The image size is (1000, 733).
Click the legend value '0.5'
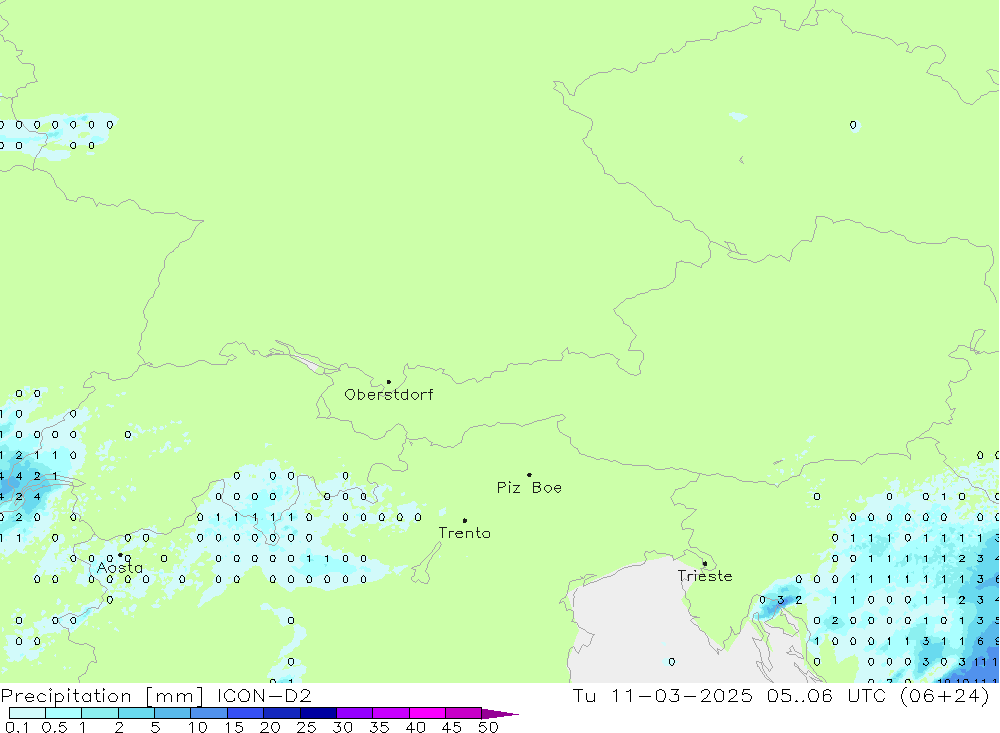[x=54, y=727]
